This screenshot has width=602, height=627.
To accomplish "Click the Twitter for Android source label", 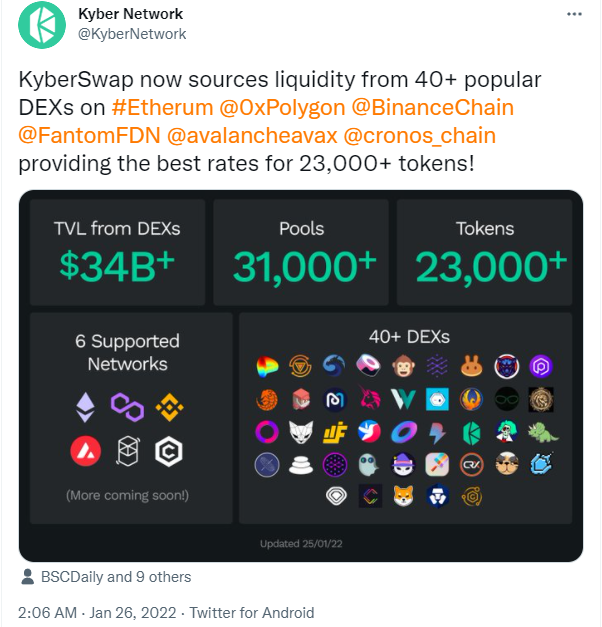I will (x=251, y=612).
